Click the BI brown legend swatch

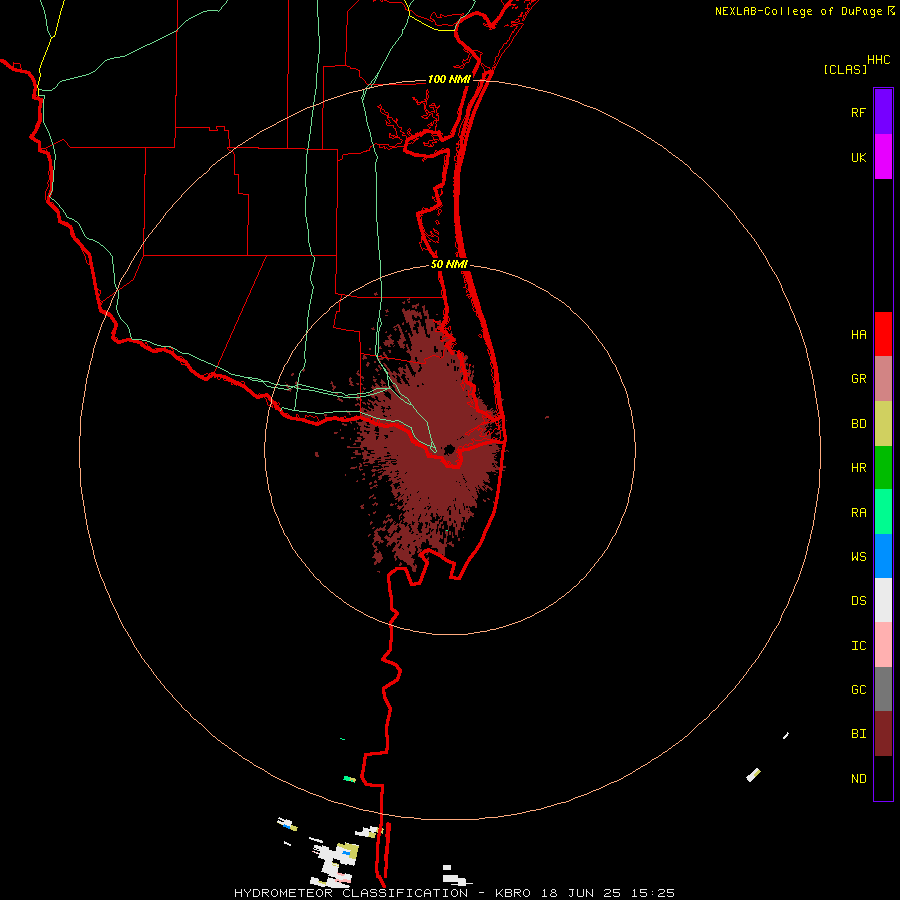(x=883, y=734)
